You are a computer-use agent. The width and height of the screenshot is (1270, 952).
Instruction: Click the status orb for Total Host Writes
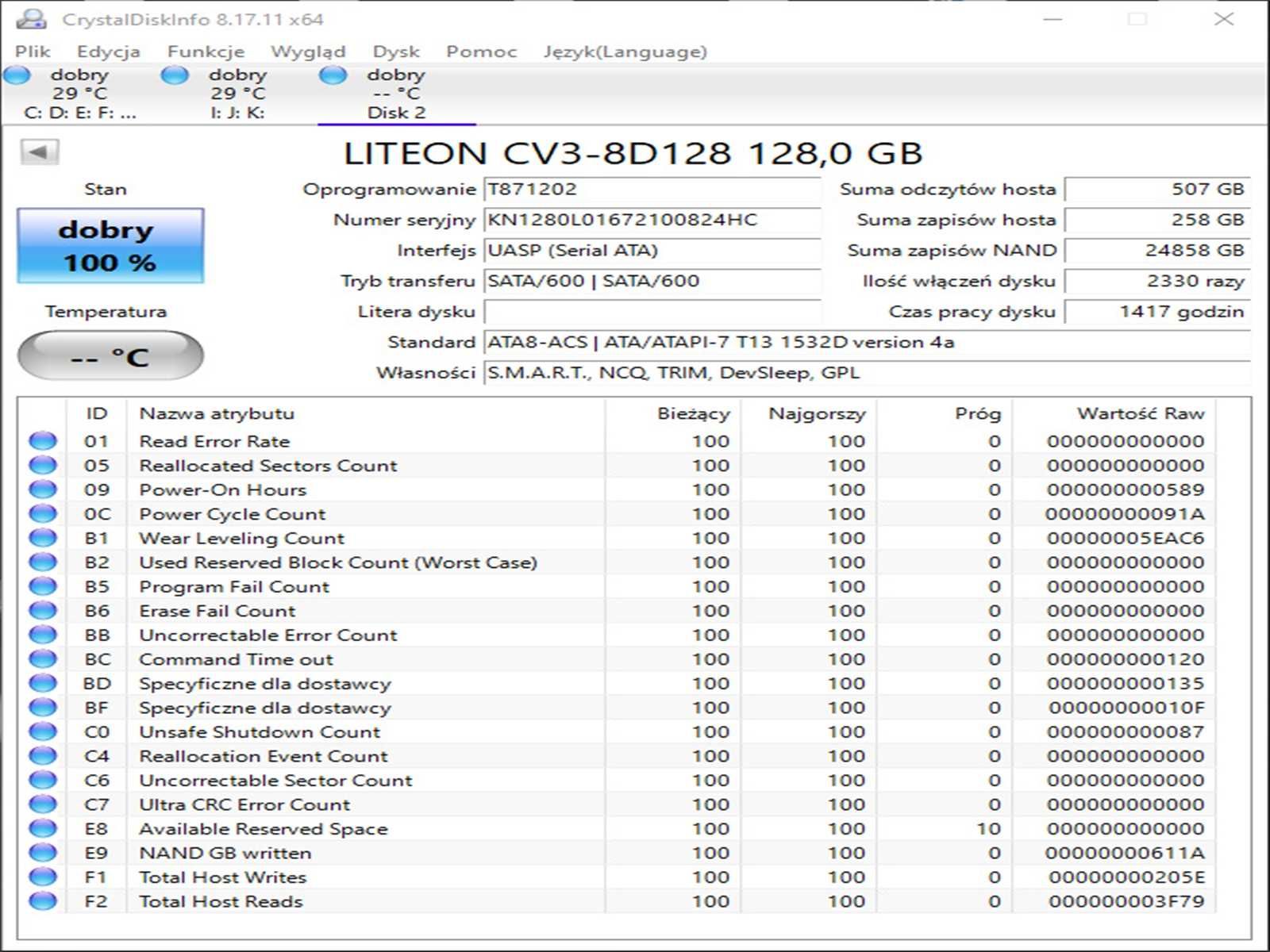(43, 876)
